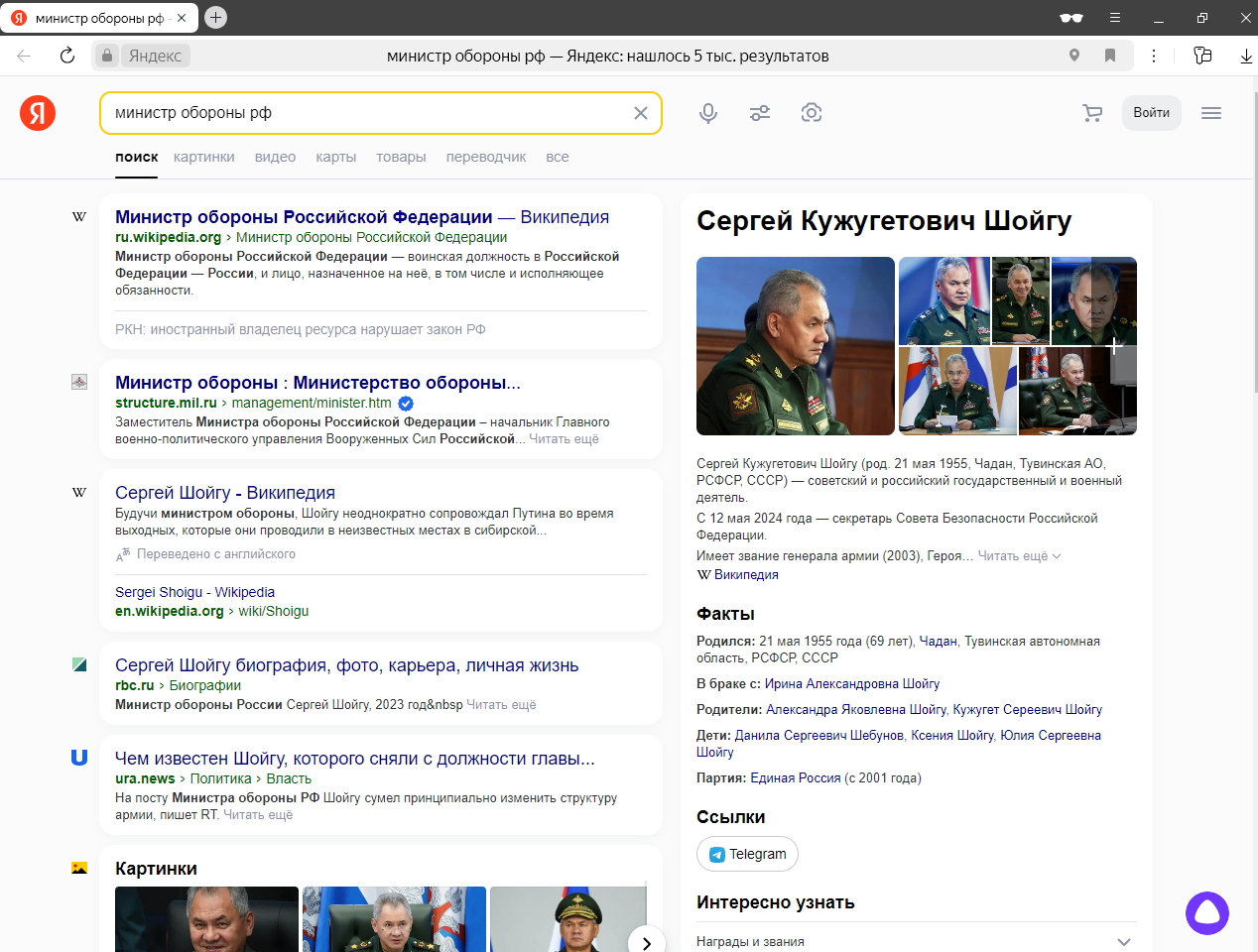Follow the 'Чадан' birthplace link
The image size is (1258, 952).
939,642
